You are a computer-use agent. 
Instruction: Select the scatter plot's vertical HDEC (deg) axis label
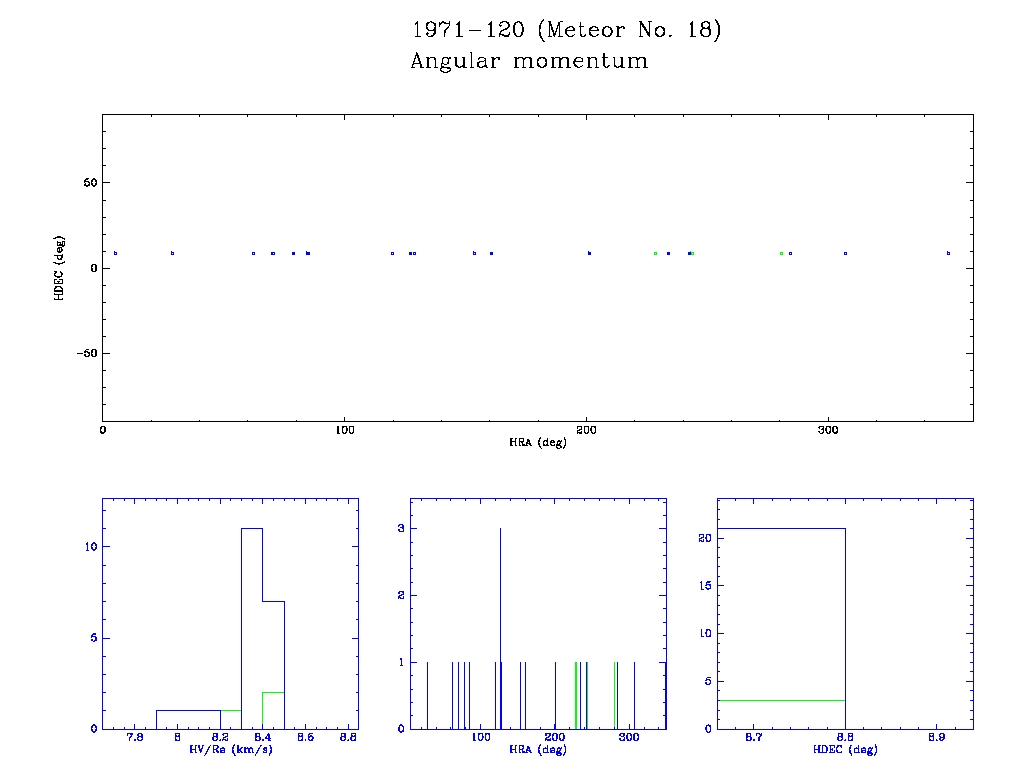tap(60, 267)
